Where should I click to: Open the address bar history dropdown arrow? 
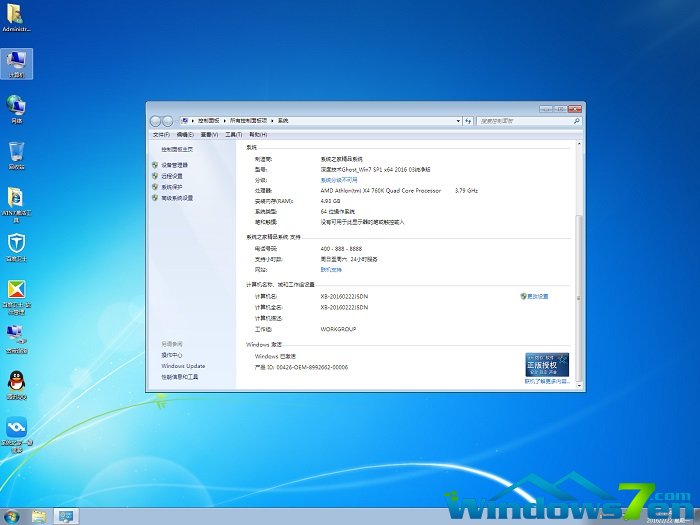click(458, 121)
